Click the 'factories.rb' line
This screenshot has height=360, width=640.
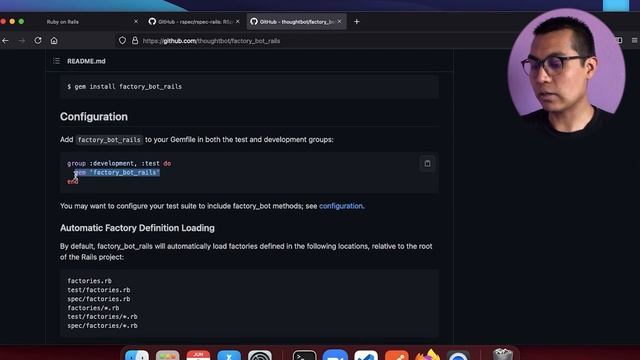tap(89, 281)
